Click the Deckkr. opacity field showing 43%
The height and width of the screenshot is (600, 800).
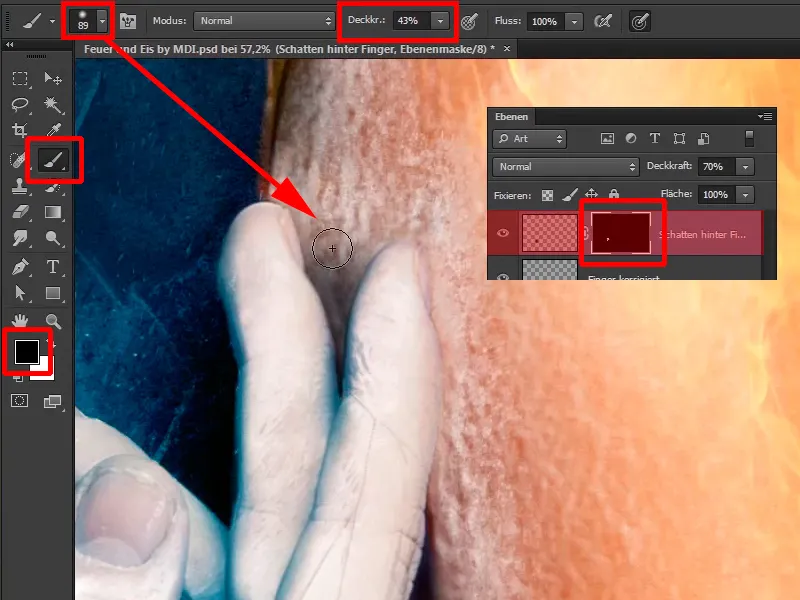411,21
